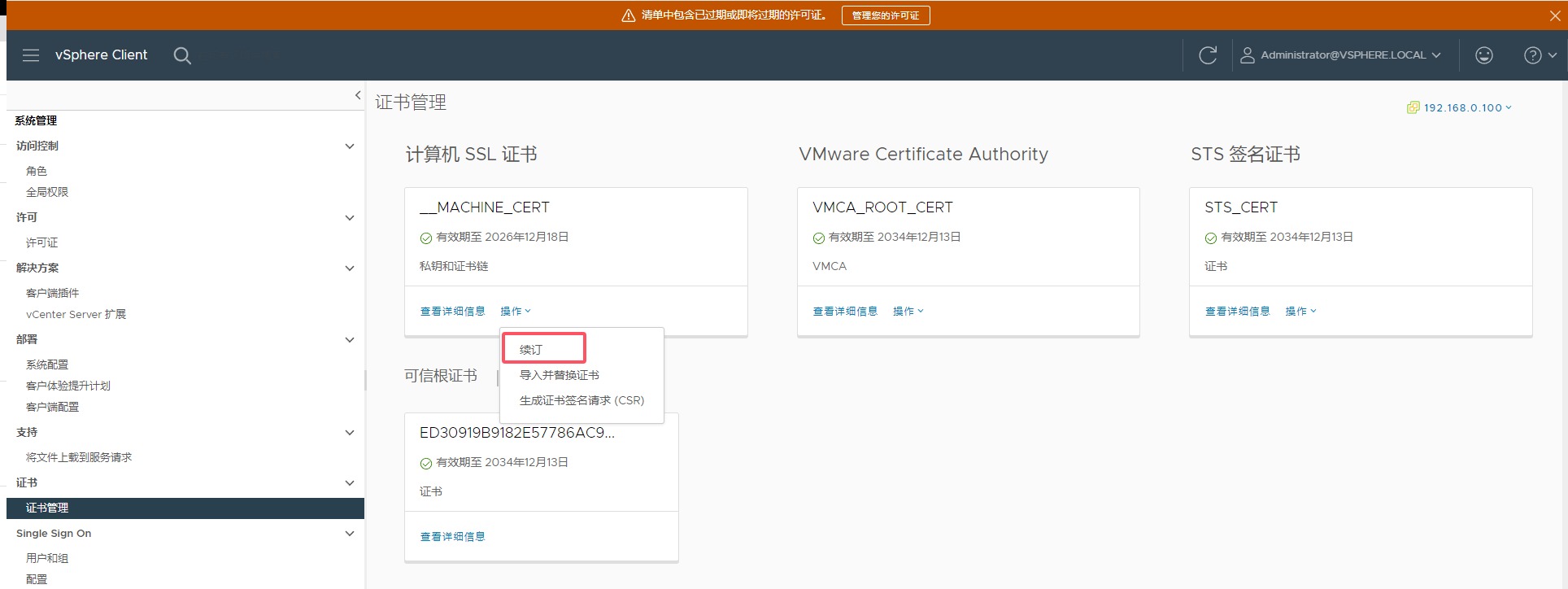Open the 192.168.0.100 server dropdown
1568x589 pixels.
point(1461,107)
